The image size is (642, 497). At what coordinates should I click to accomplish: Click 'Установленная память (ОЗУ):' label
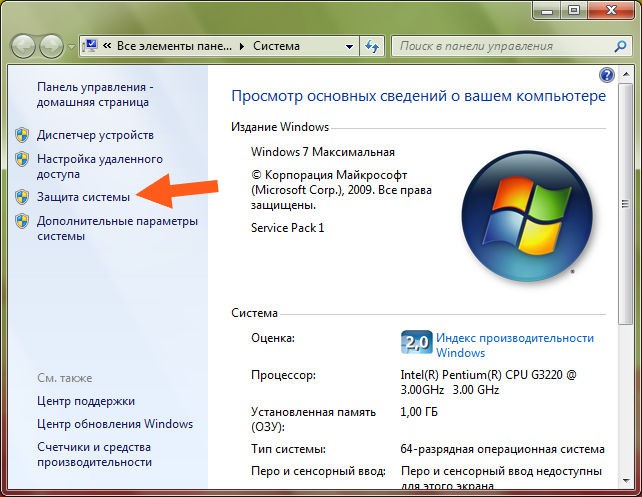[313, 420]
